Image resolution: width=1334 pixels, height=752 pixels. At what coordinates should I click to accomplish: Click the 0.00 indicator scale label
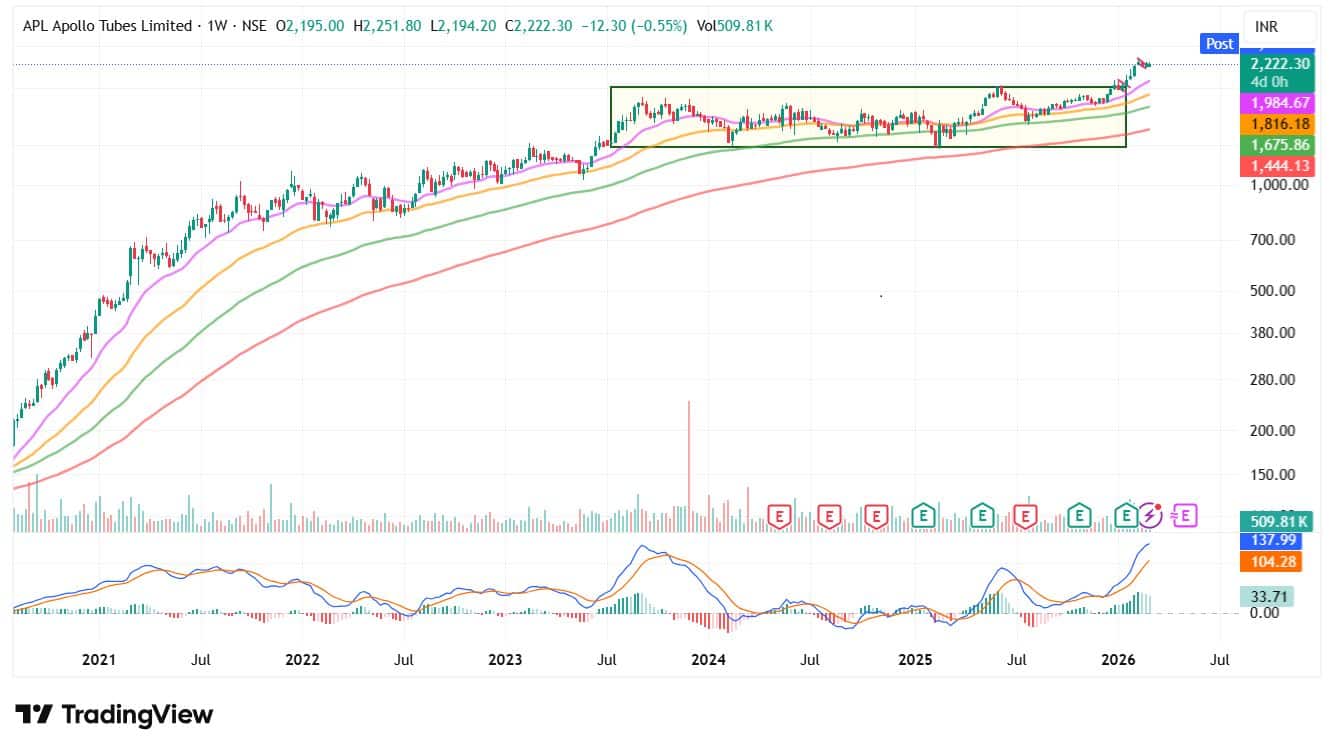point(1266,612)
